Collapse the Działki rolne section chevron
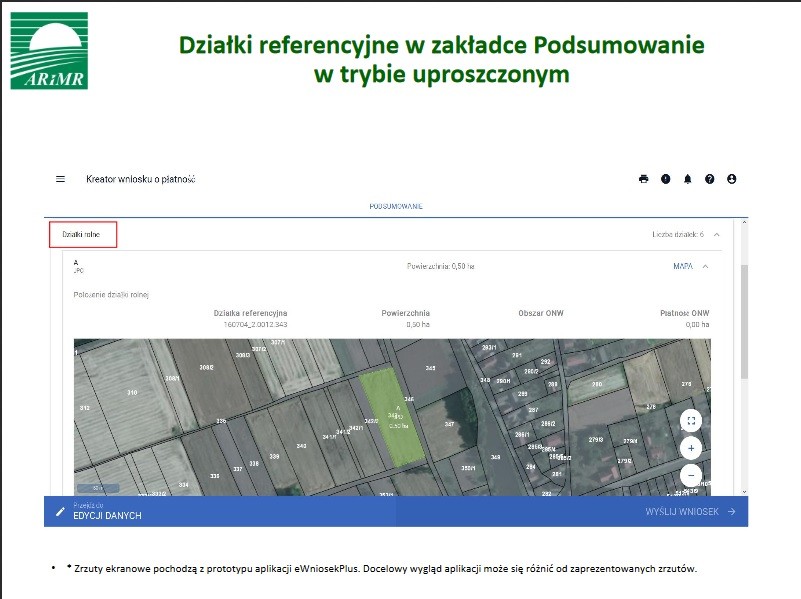The width and height of the screenshot is (801, 599). pos(717,234)
